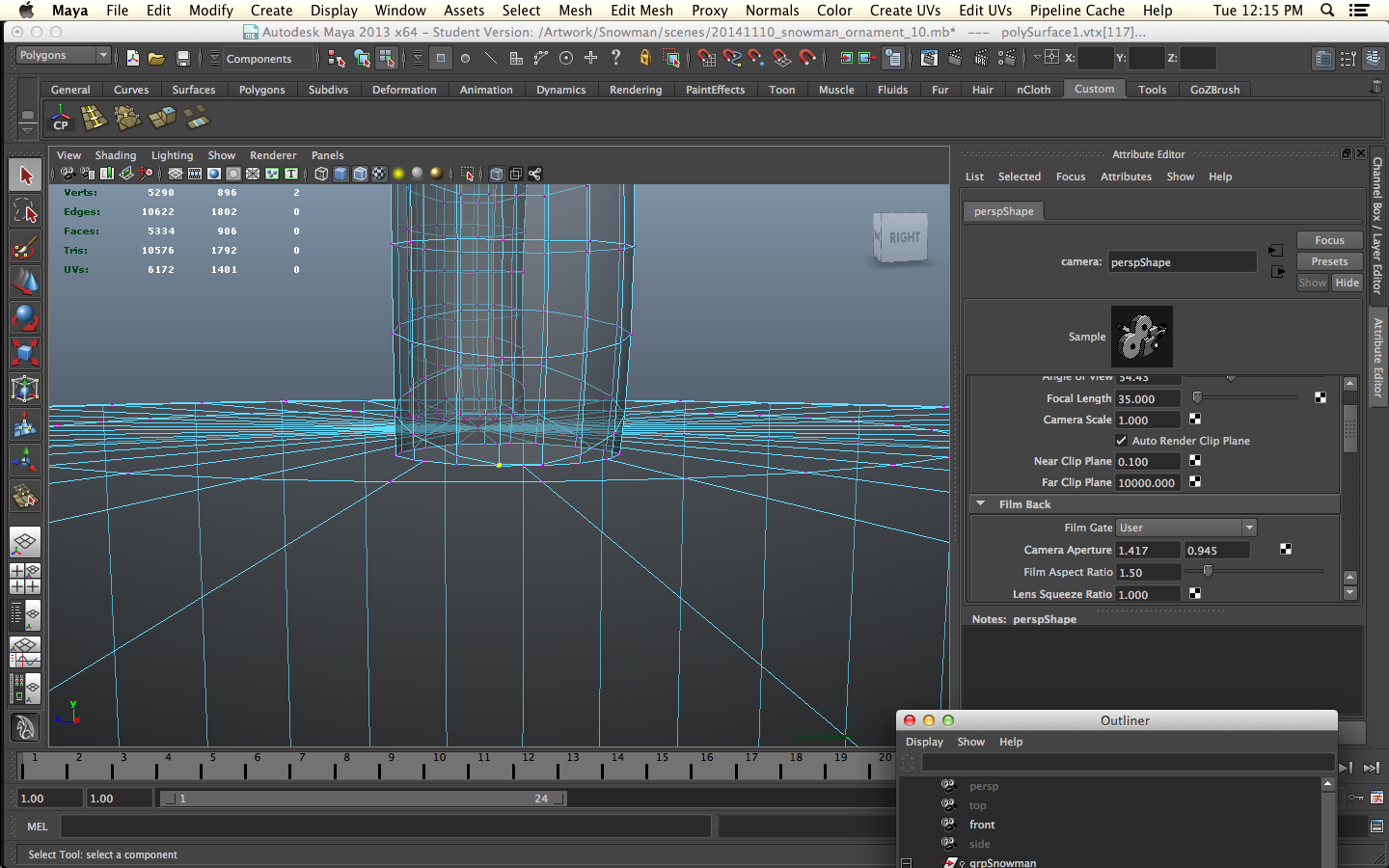Switch to the Rendering shelf tab
The image size is (1389, 868).
[636, 90]
